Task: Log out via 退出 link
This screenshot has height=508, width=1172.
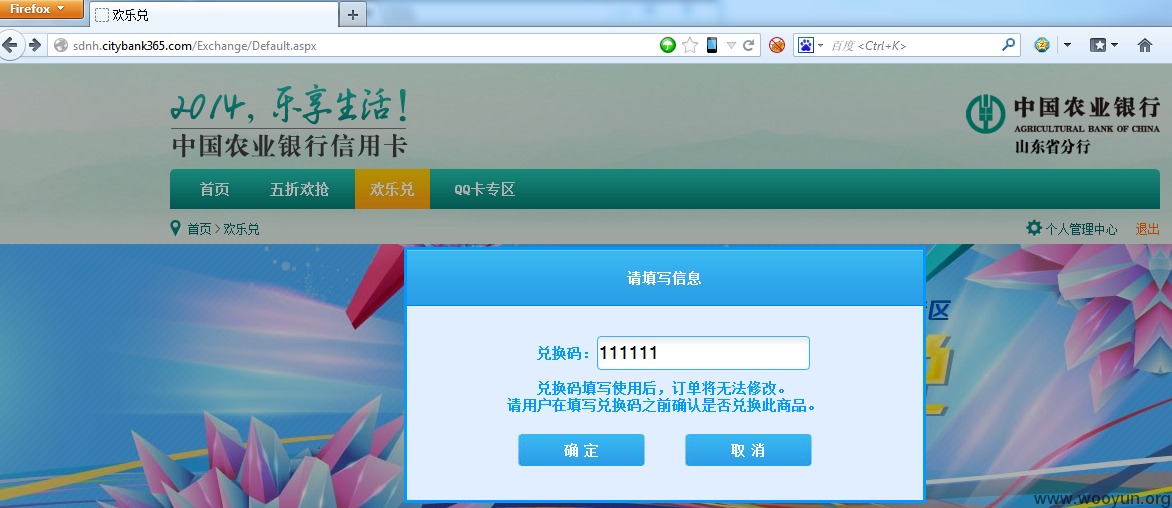Action: 1147,229
